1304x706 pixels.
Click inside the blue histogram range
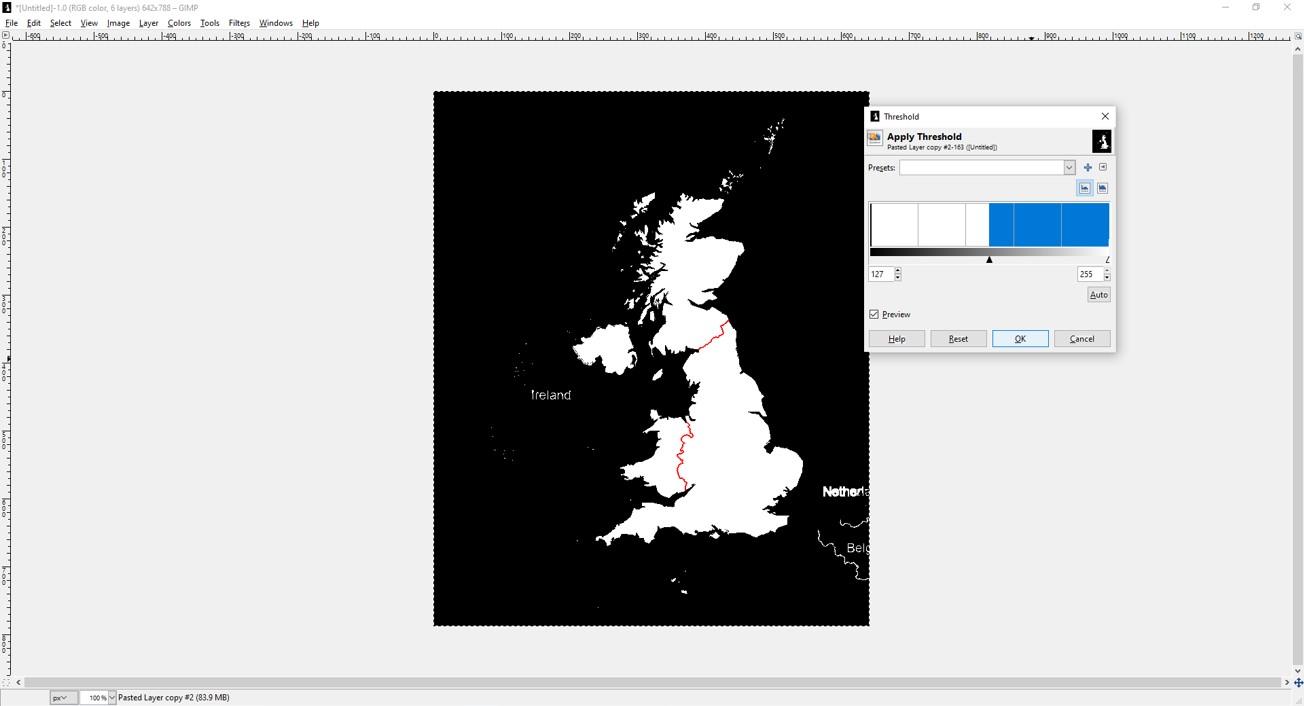point(1049,225)
